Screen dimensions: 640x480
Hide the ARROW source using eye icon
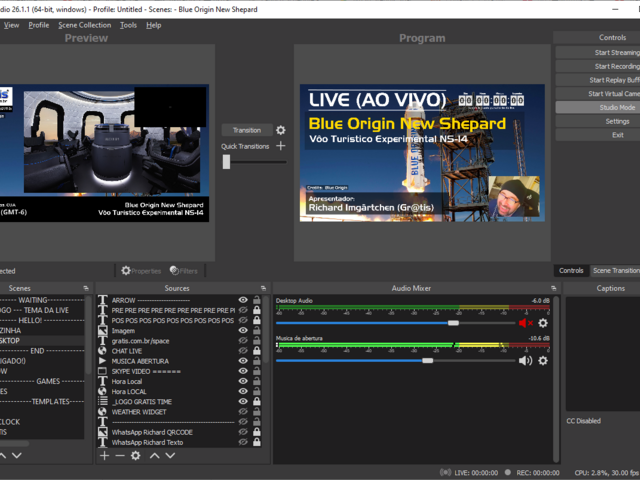tap(243, 300)
